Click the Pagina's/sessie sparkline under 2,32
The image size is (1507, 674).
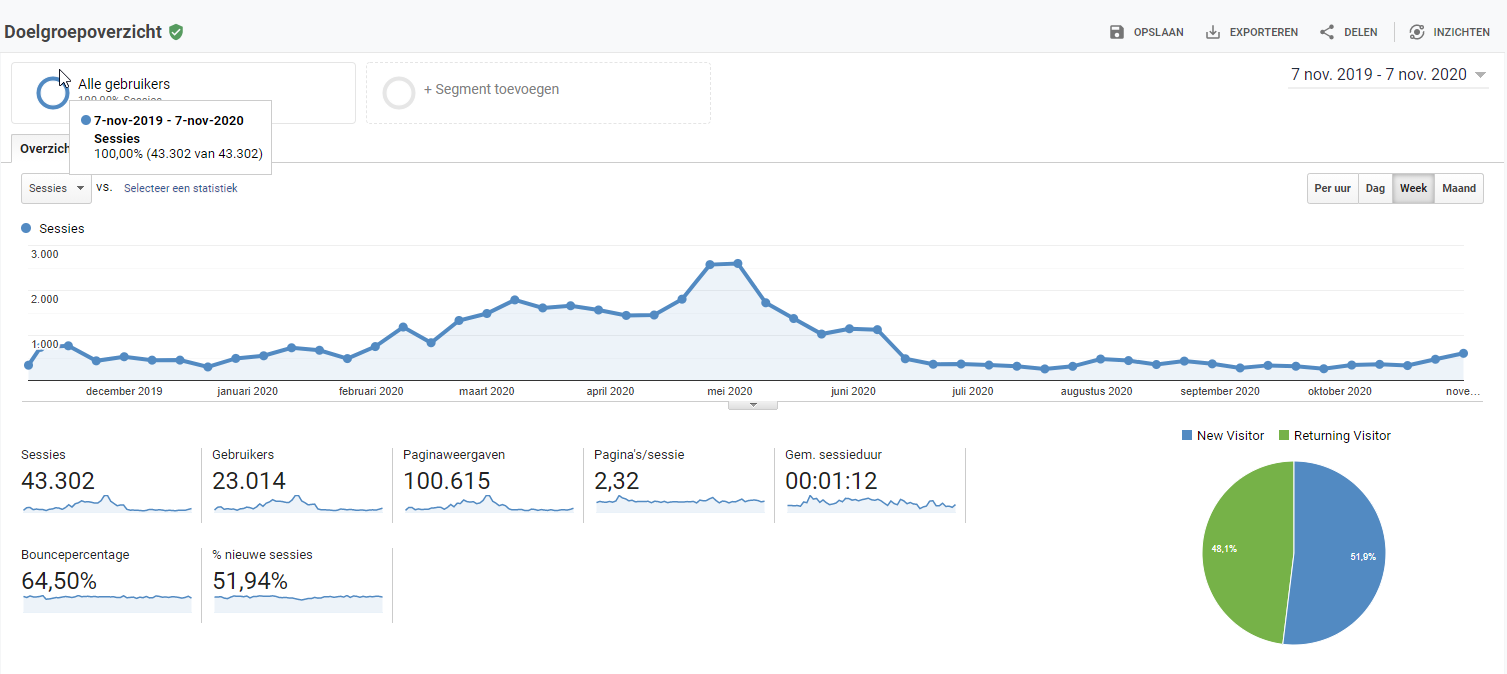pyautogui.click(x=680, y=503)
